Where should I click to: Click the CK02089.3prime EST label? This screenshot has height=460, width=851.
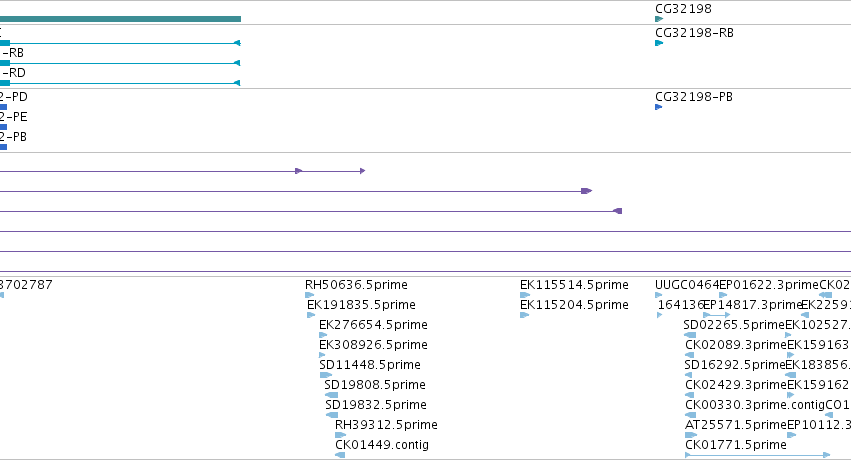pos(736,345)
